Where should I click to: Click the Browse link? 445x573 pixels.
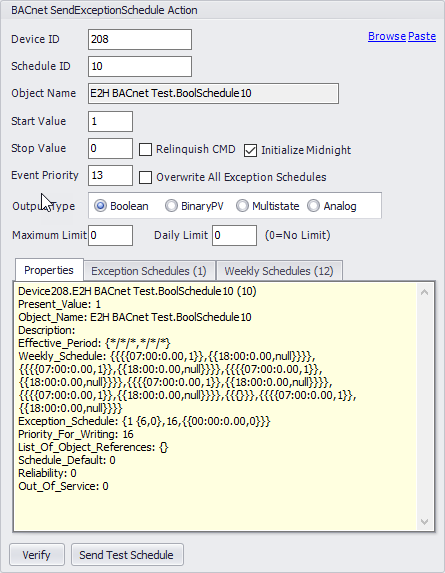387,36
